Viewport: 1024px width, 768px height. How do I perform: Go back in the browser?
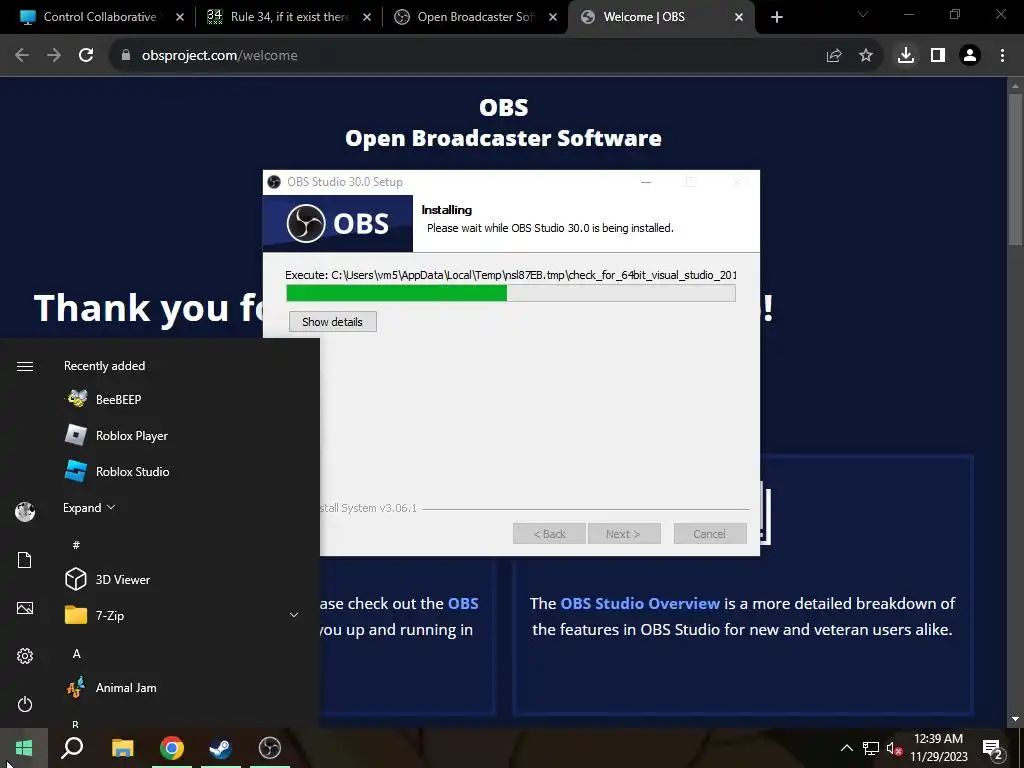[x=22, y=56]
